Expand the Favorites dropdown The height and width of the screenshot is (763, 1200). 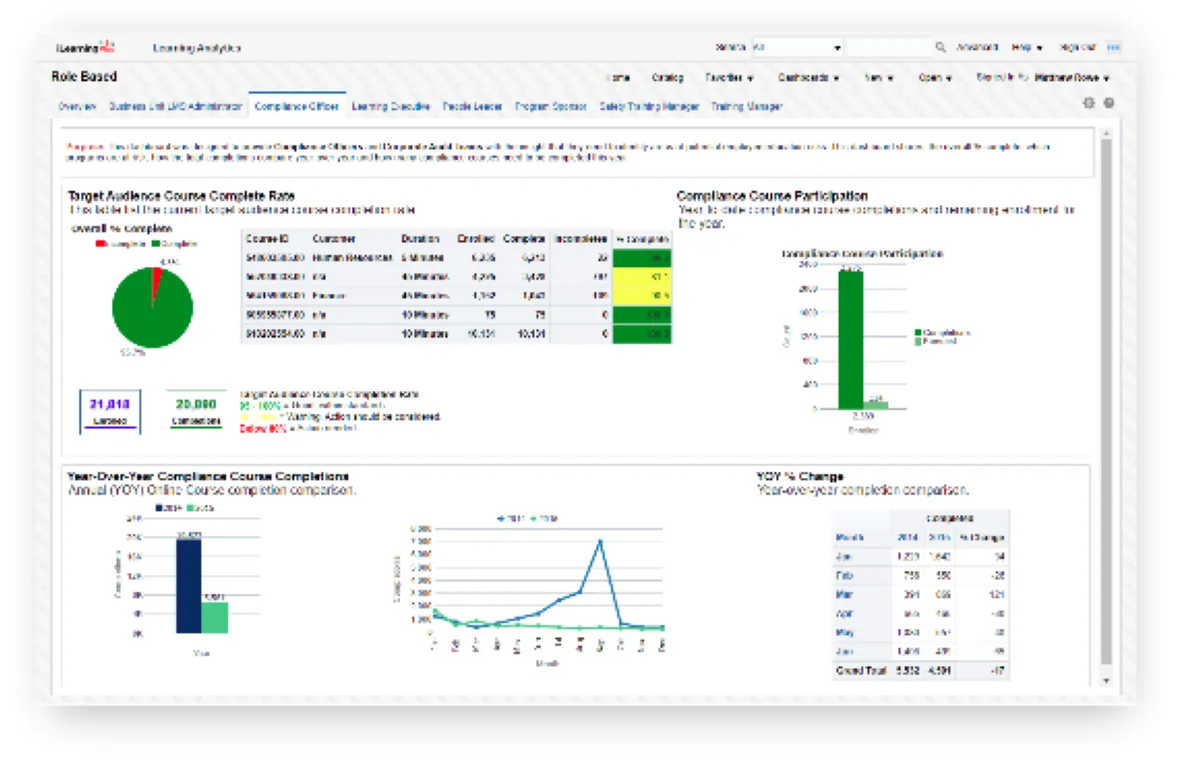(729, 77)
